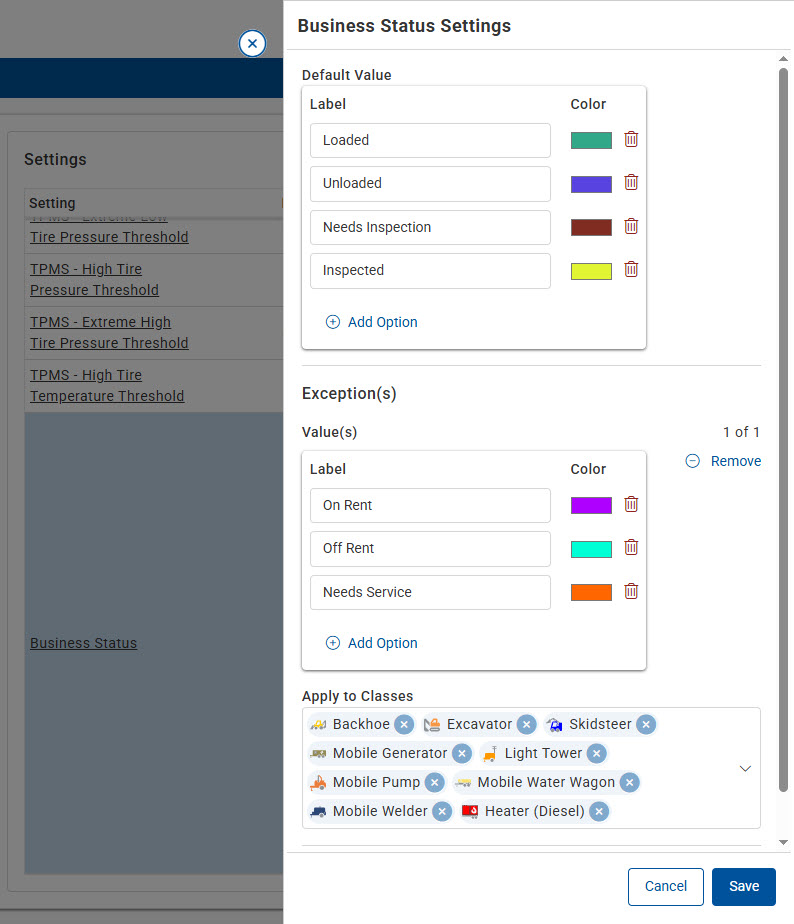Remove Heater (Diesel) class chip
Image resolution: width=794 pixels, height=924 pixels.
coord(599,811)
